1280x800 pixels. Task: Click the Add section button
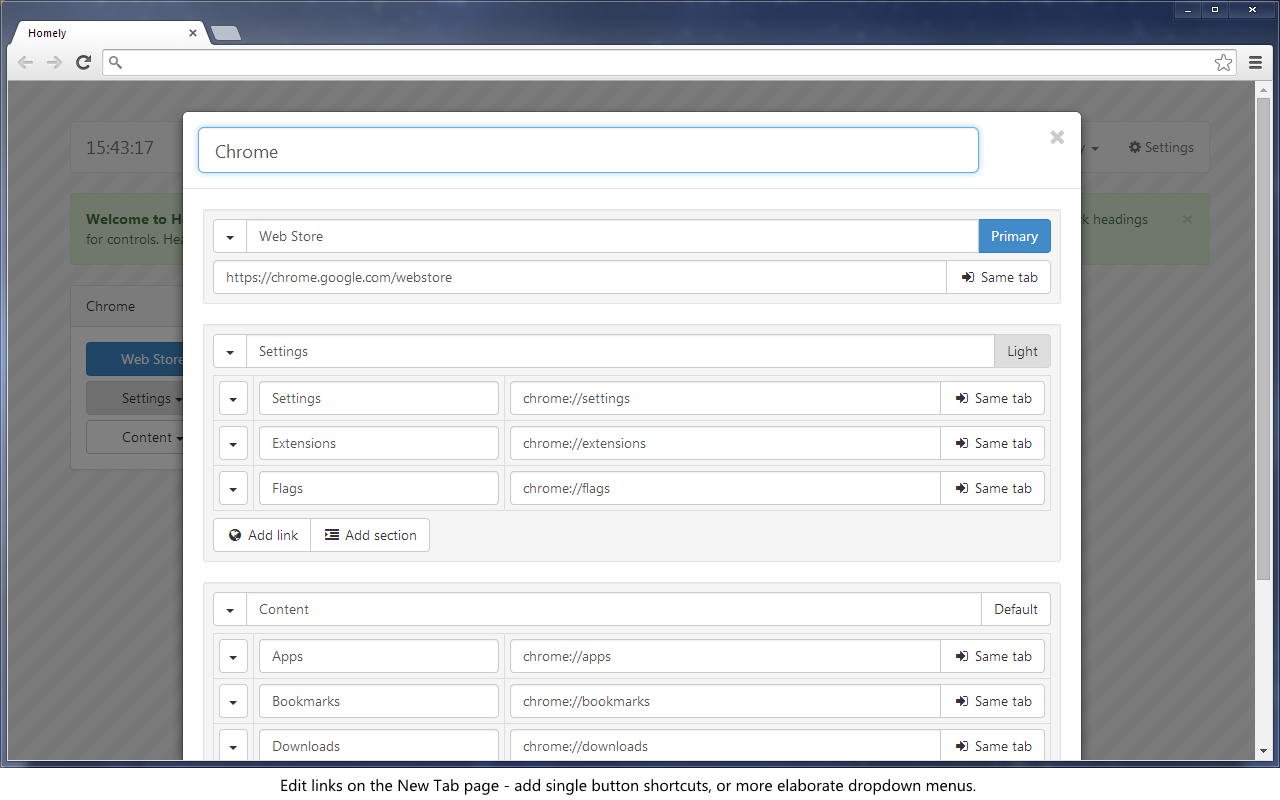pyautogui.click(x=370, y=535)
